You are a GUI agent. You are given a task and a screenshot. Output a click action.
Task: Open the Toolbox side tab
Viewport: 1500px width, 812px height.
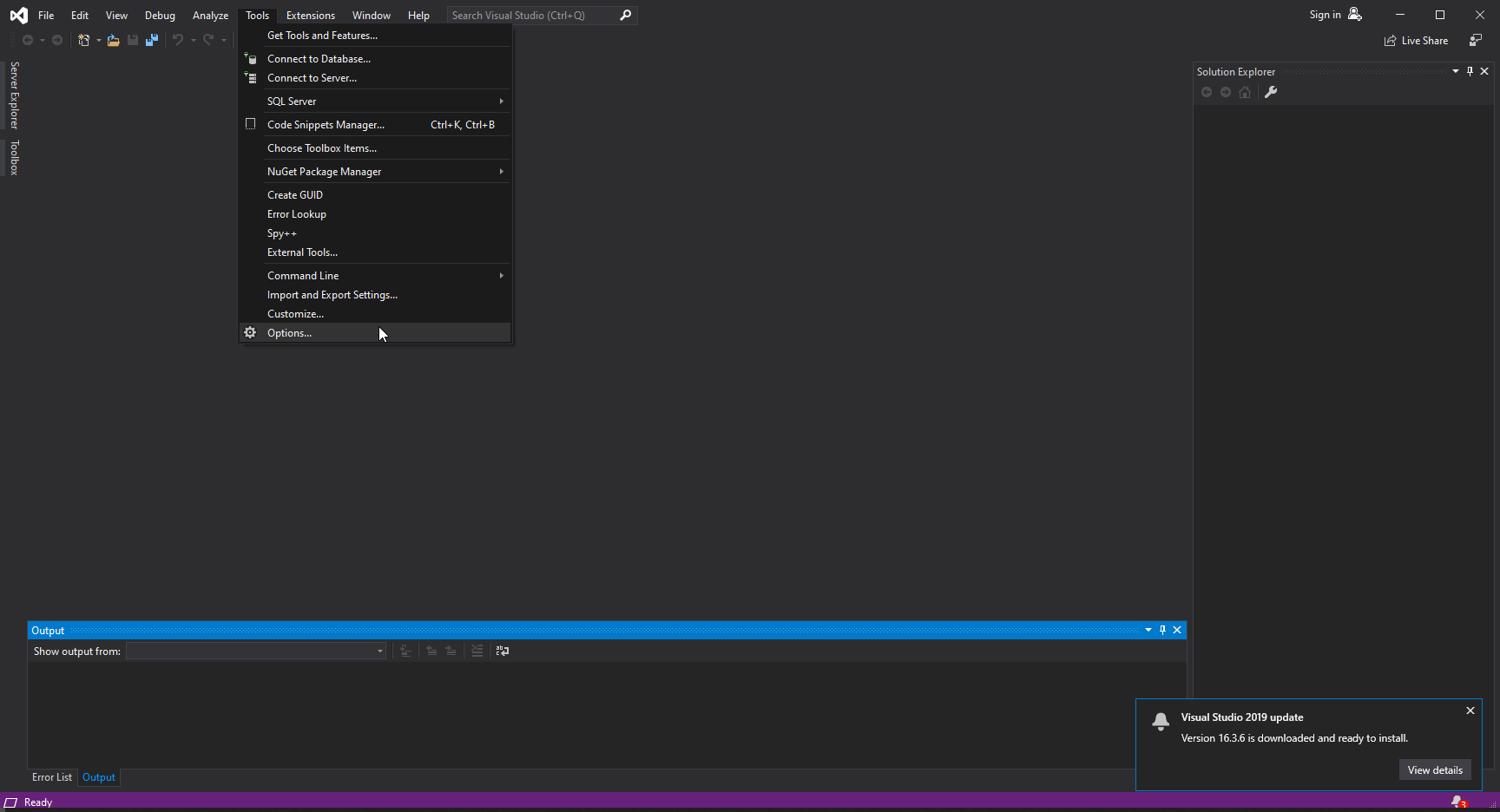pyautogui.click(x=14, y=158)
